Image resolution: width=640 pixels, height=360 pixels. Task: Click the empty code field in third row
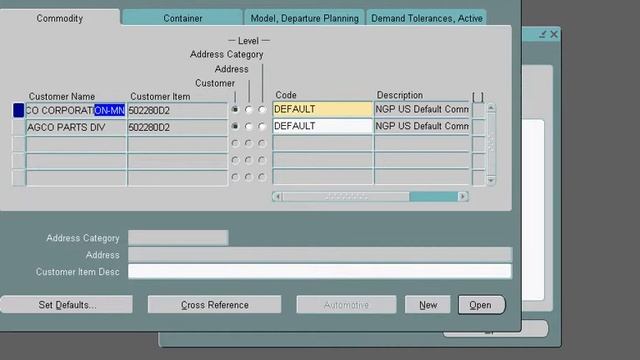[322, 143]
